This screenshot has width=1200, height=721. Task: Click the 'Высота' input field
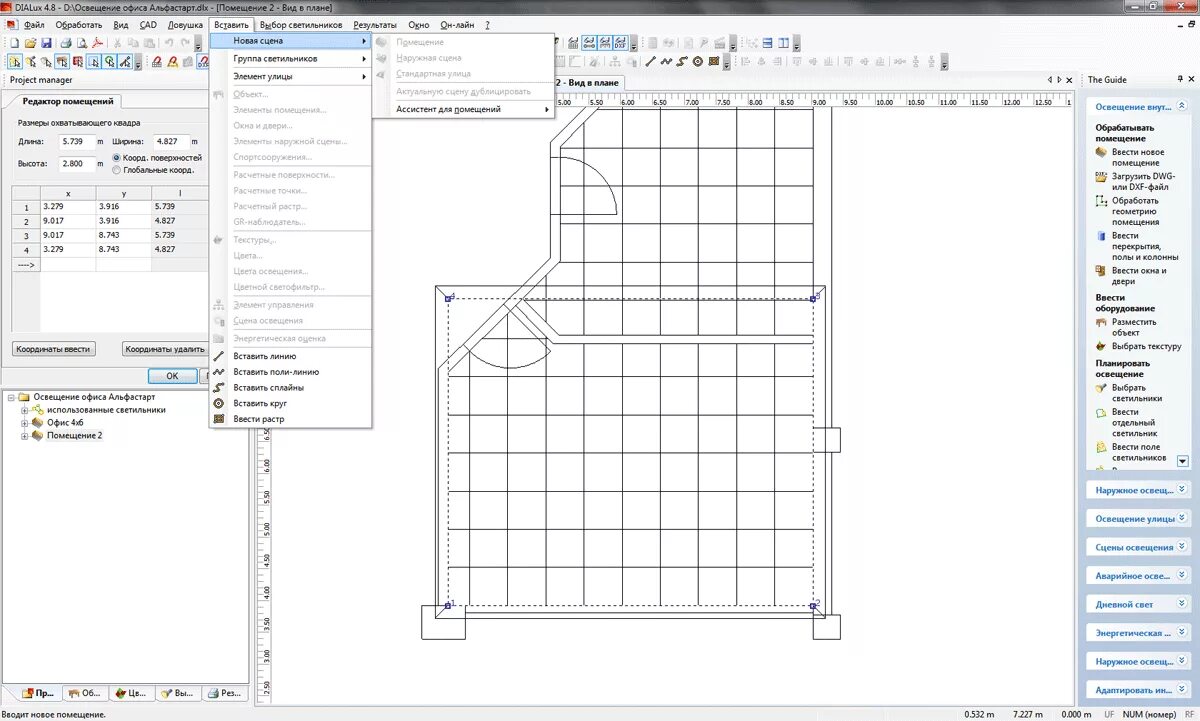[x=78, y=163]
